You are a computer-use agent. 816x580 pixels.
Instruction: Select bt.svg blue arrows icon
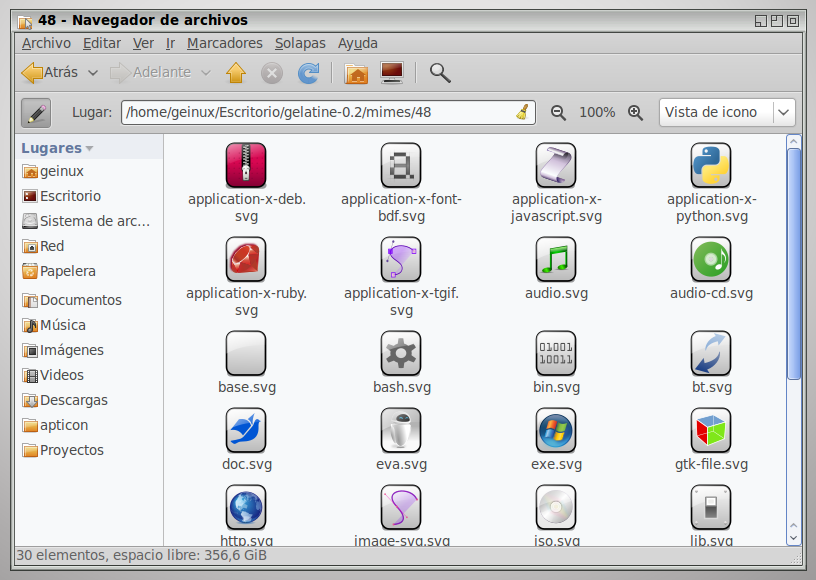[x=711, y=354]
